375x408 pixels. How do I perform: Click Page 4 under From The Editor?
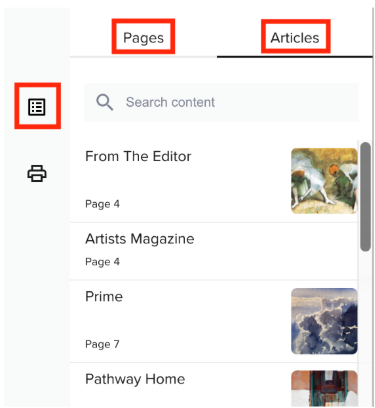(x=102, y=204)
